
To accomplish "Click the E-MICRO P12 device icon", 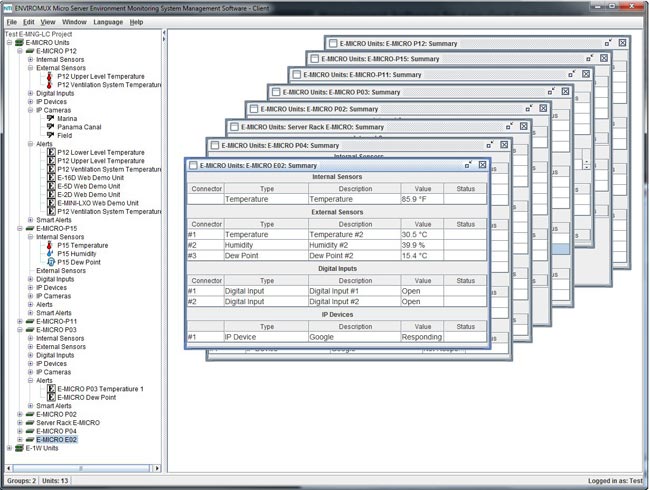I will coord(30,51).
